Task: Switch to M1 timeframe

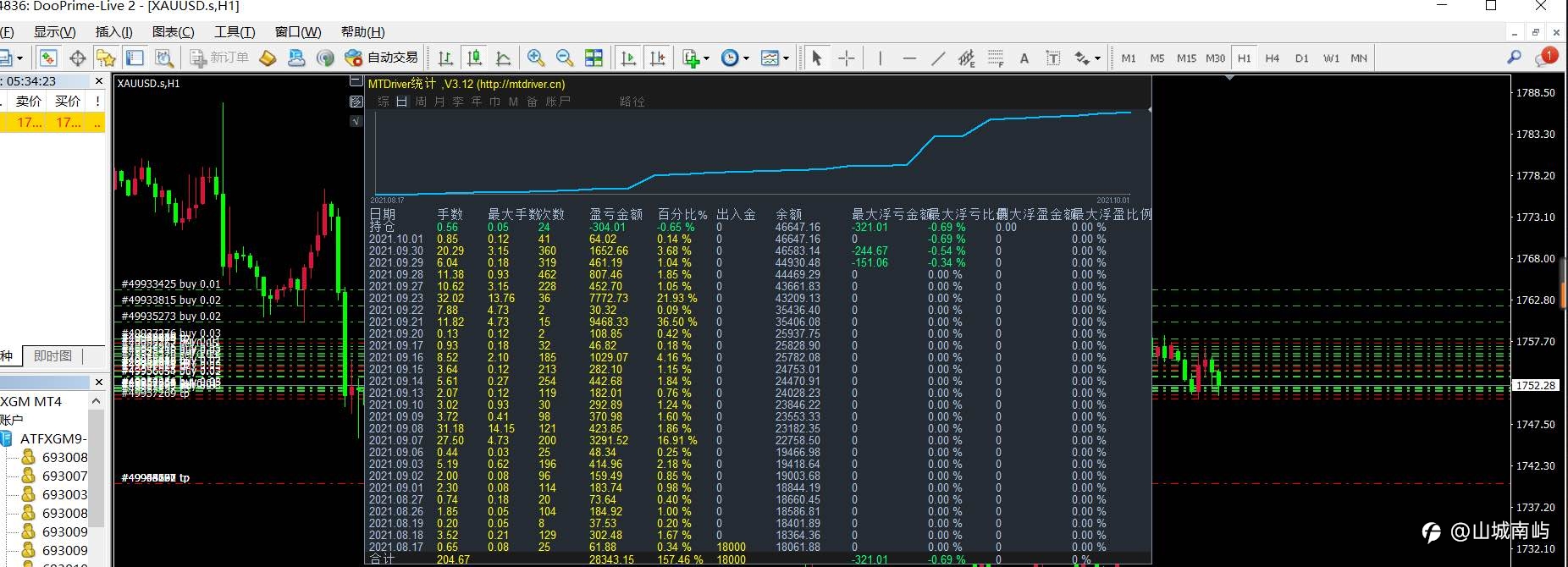Action: click(x=1129, y=58)
